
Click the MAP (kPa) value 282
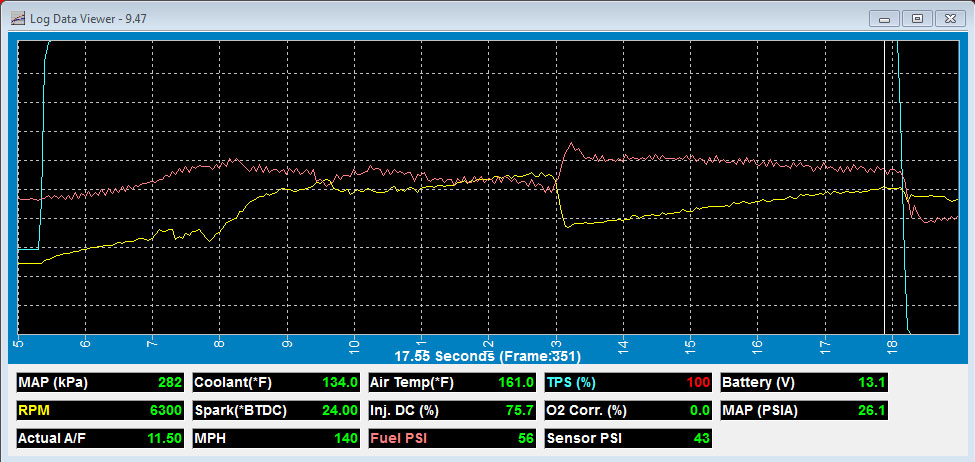pos(170,383)
